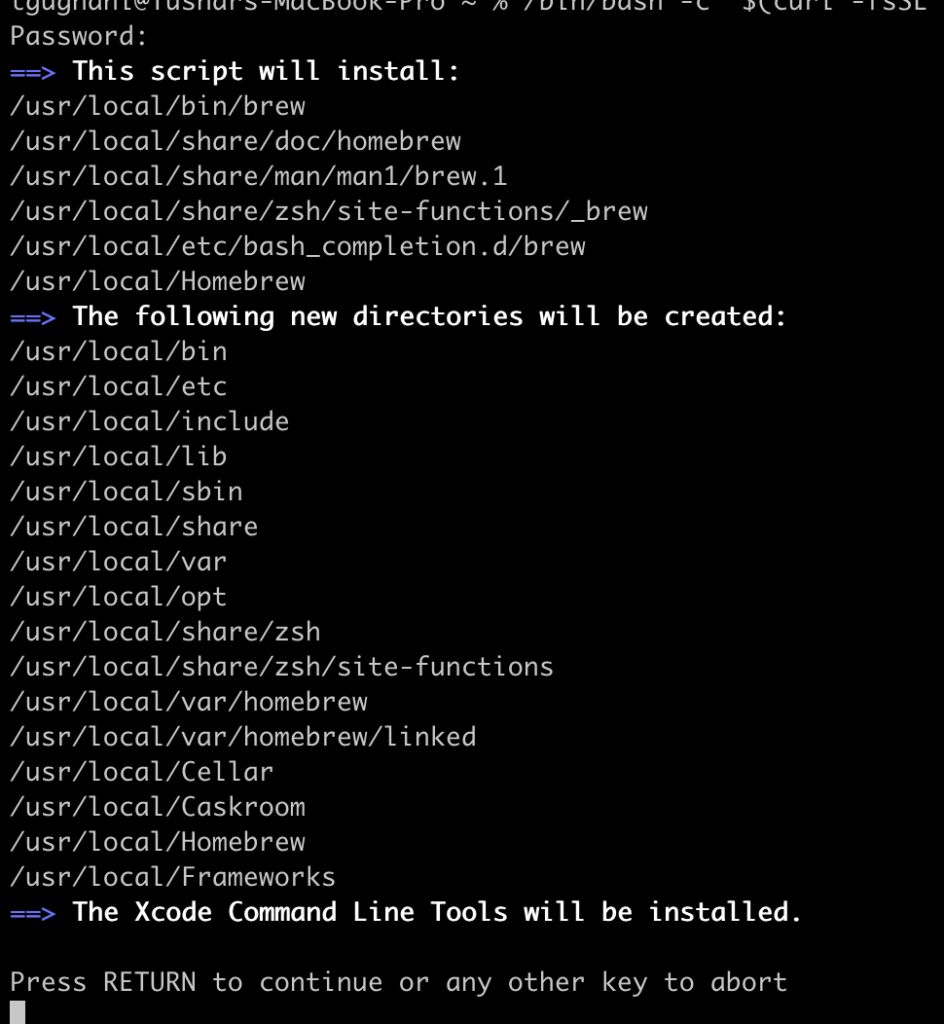Click the /usr/local/share/man/man1/brew.1 line

[259, 177]
